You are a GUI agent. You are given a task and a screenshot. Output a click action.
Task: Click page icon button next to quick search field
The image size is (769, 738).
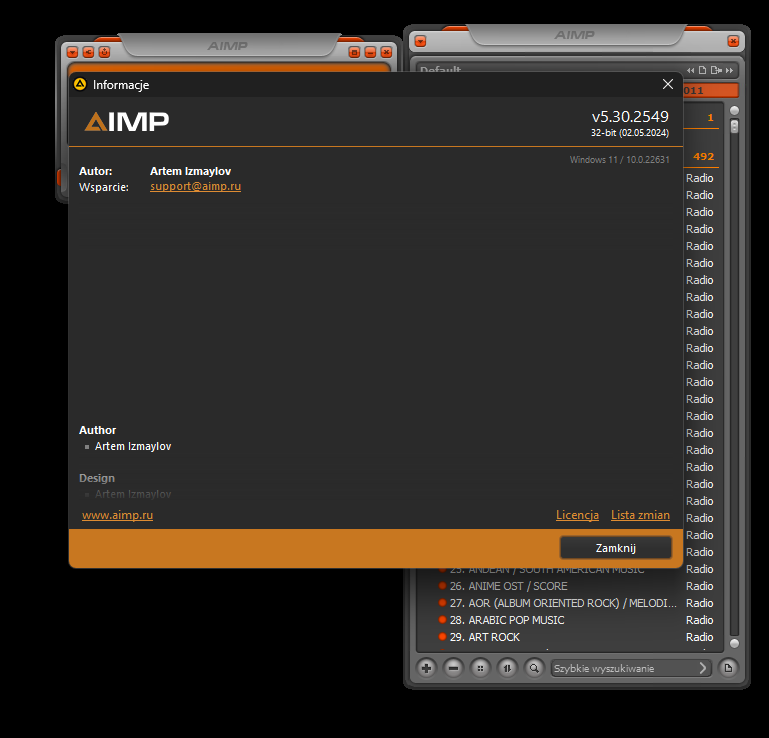coord(728,668)
